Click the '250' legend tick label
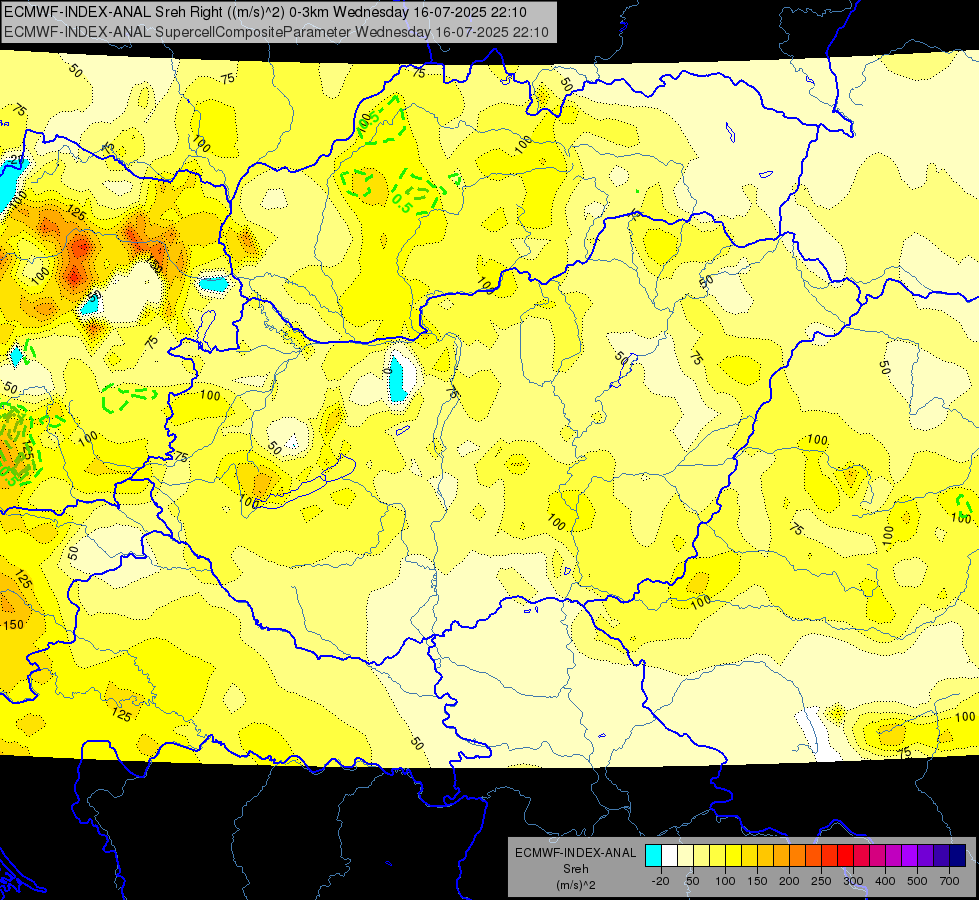This screenshot has width=979, height=900. [821, 881]
